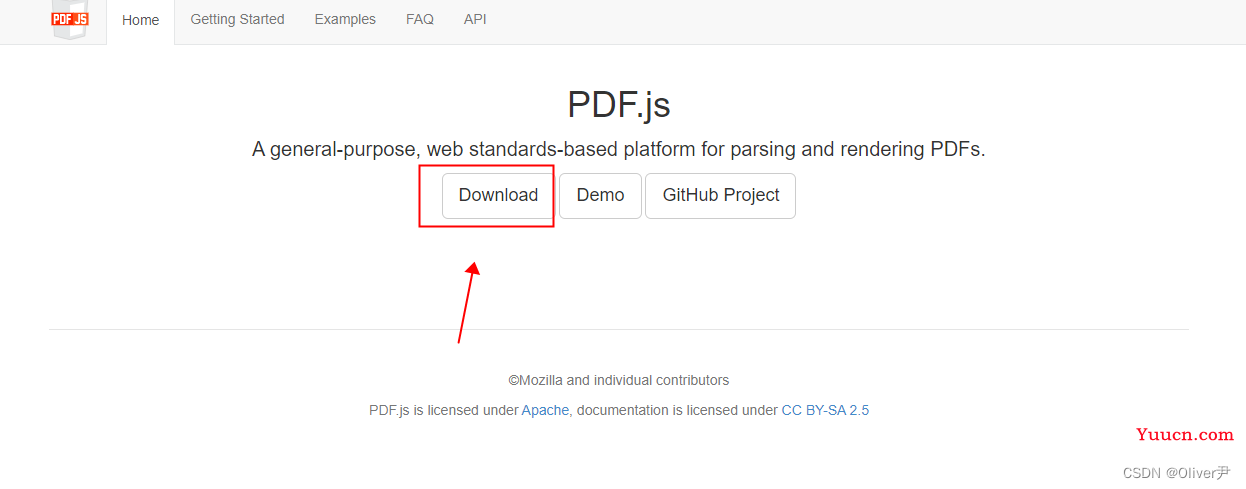Open the Home tab
The width and height of the screenshot is (1246, 489).
coord(141,20)
